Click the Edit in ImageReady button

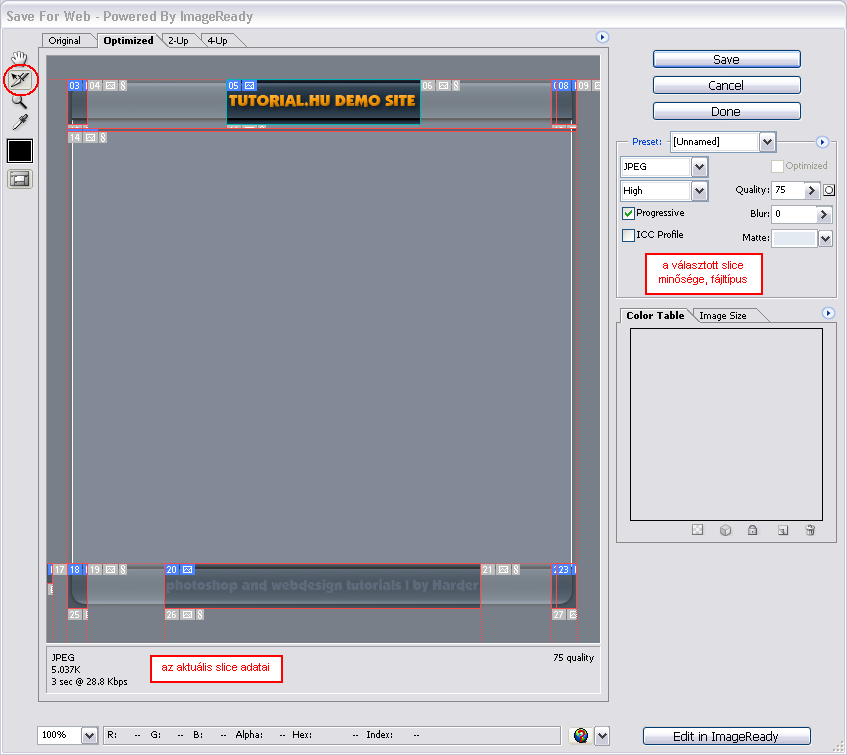(x=726, y=736)
